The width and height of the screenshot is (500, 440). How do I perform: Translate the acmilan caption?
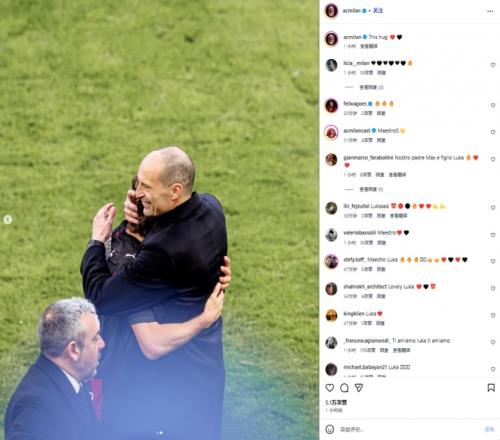pyautogui.click(x=369, y=46)
